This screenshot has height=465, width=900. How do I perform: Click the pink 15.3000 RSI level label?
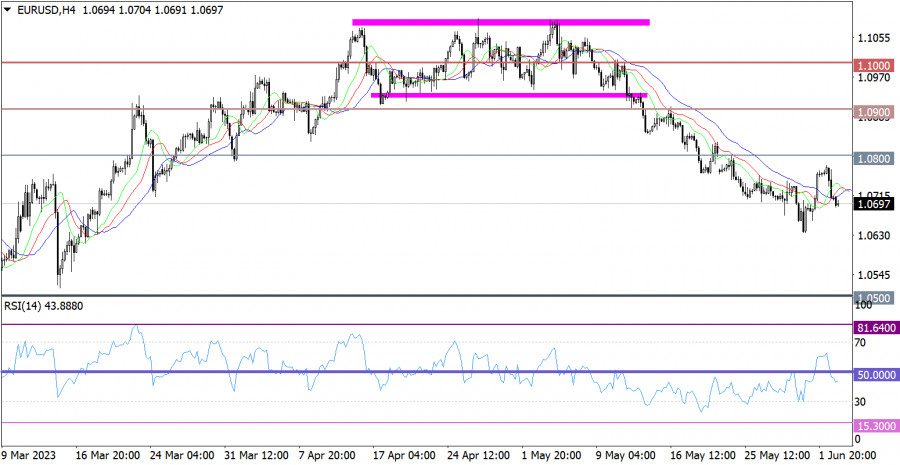tap(876, 425)
